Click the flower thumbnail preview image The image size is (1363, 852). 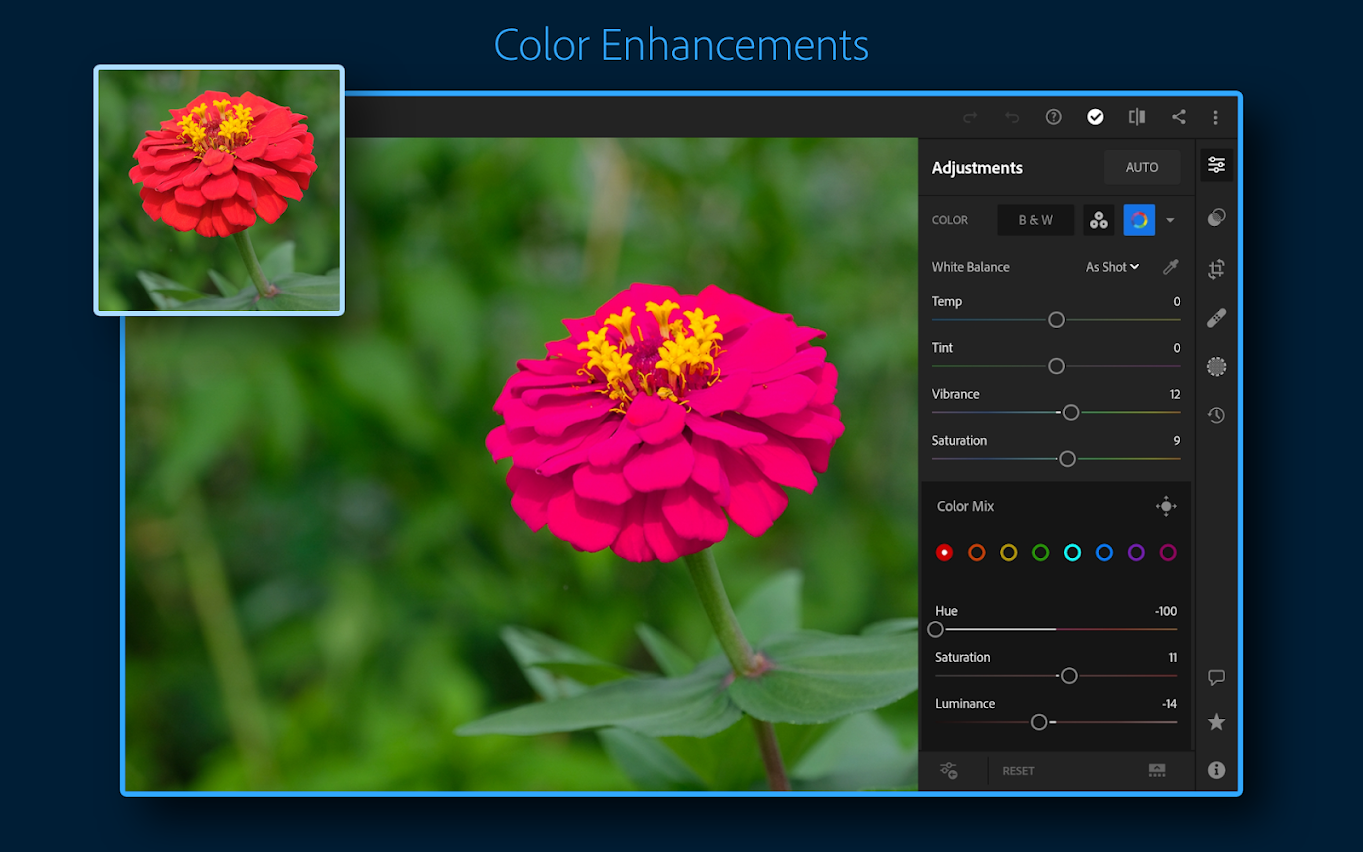click(x=218, y=190)
